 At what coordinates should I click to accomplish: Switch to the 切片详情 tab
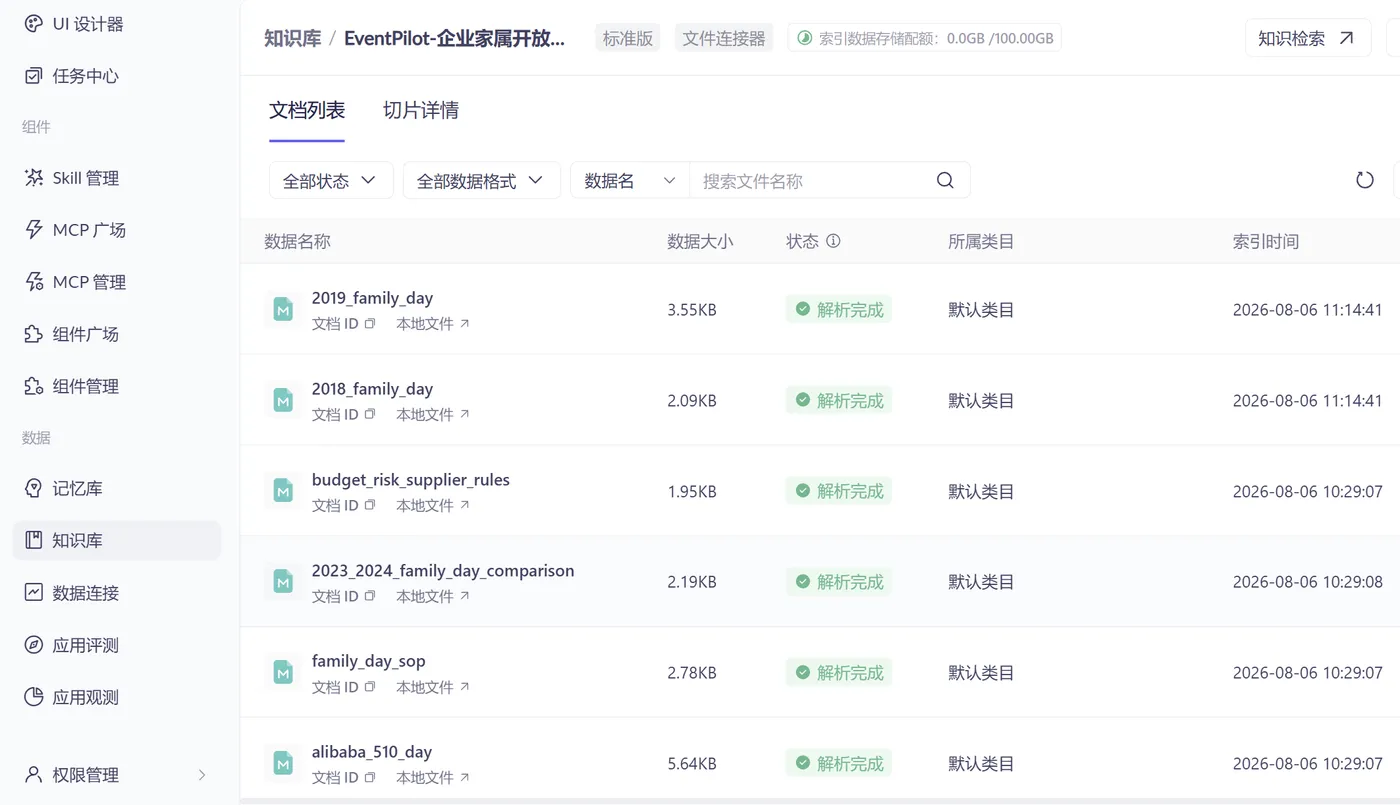pyautogui.click(x=421, y=111)
